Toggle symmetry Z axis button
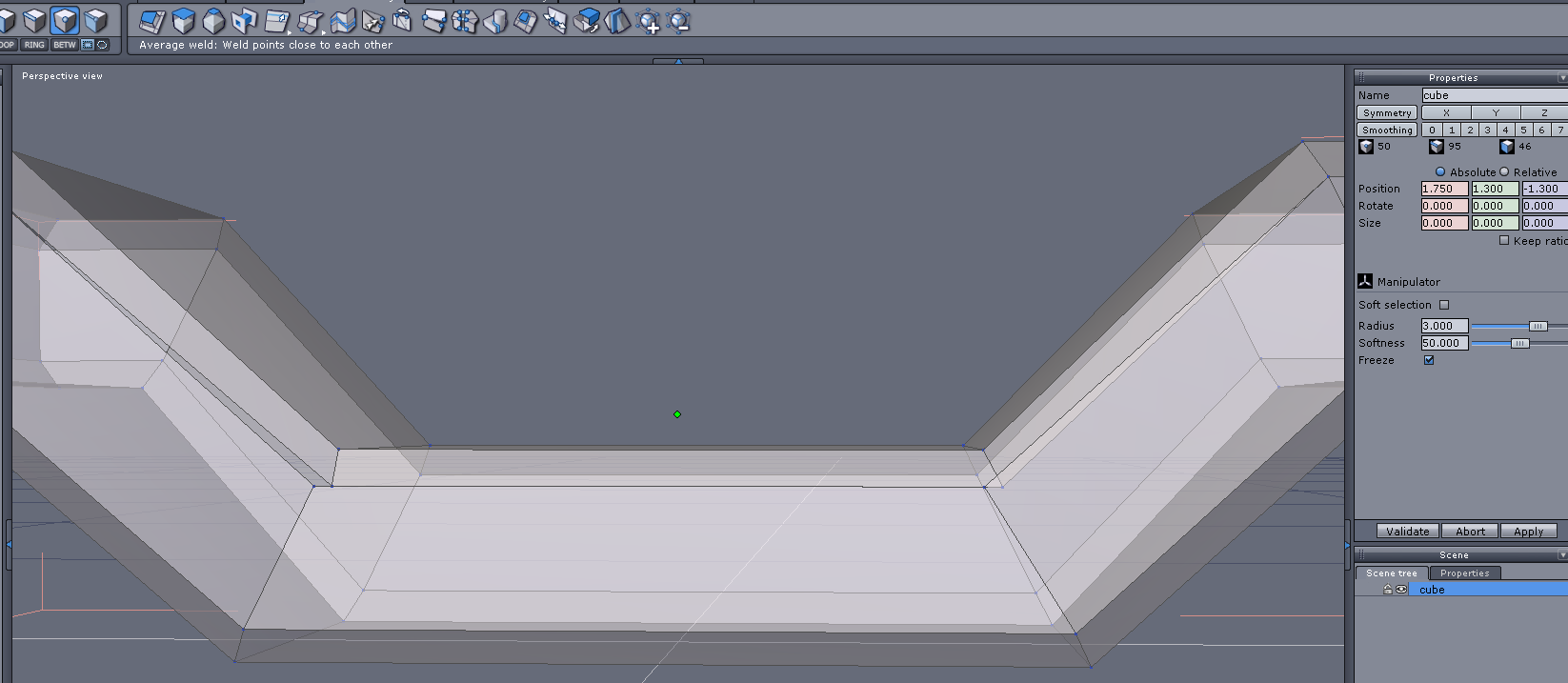This screenshot has height=683, width=1568. pyautogui.click(x=1544, y=112)
